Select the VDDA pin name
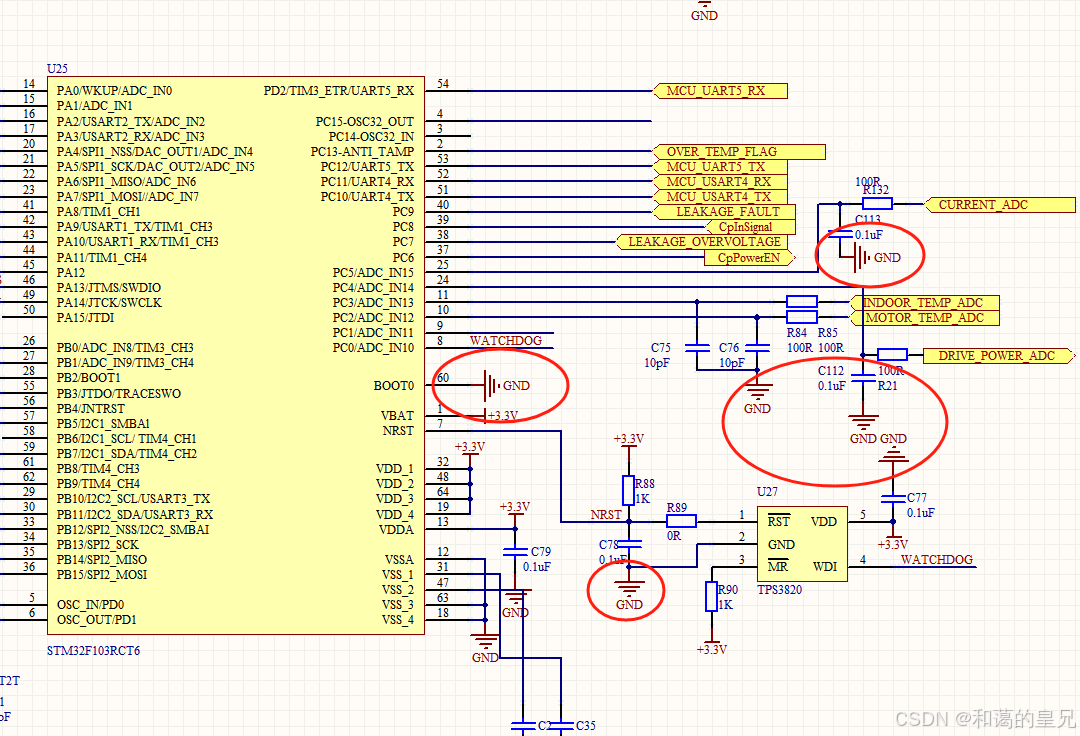The height and width of the screenshot is (736, 1080). click(396, 529)
